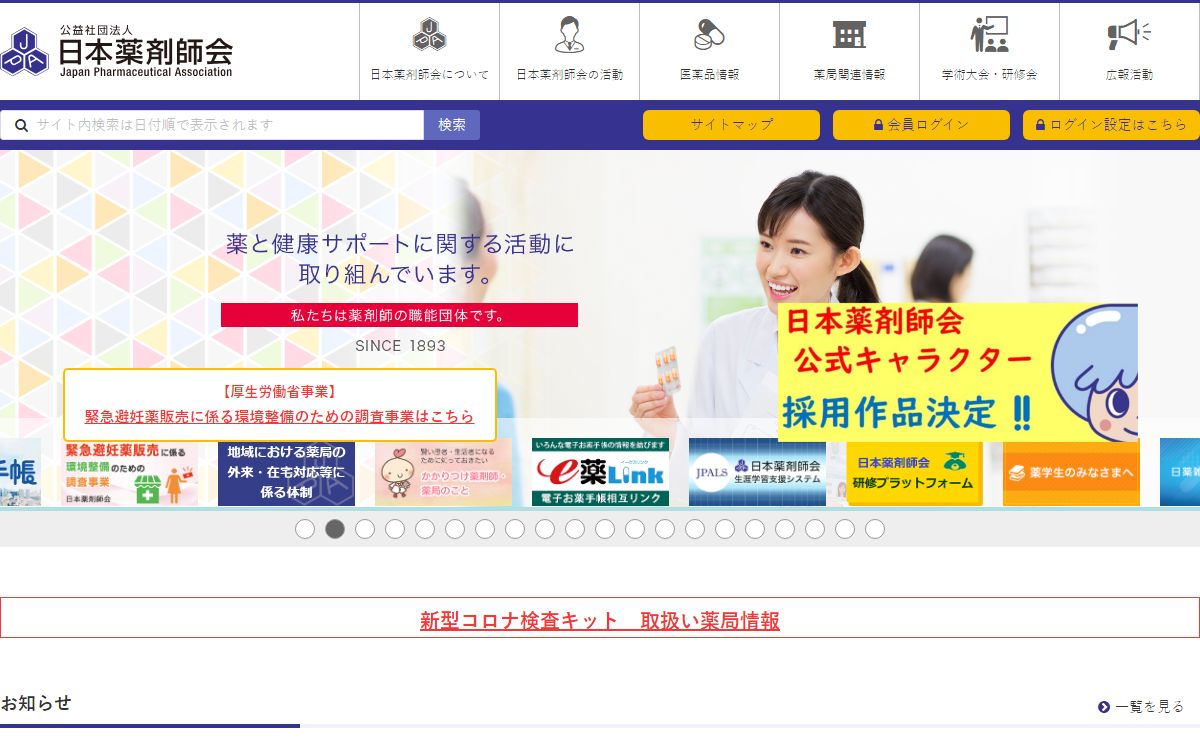Select the last carousel dot indicator

(x=875, y=529)
